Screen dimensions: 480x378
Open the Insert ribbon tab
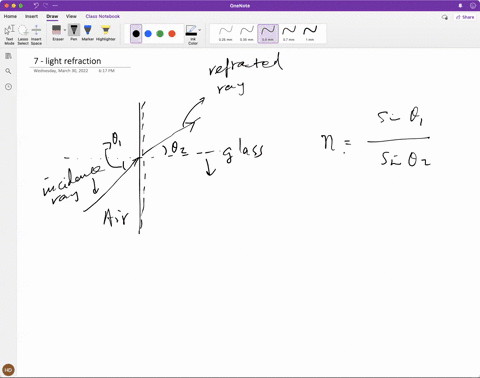31,16
